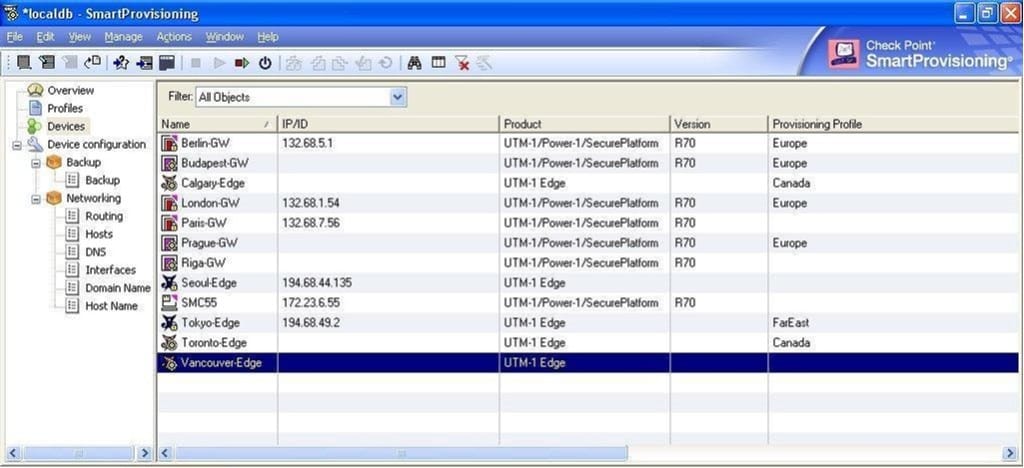Click the Riga-GW device icon
Image resolution: width=1024 pixels, height=468 pixels.
pyautogui.click(x=169, y=263)
